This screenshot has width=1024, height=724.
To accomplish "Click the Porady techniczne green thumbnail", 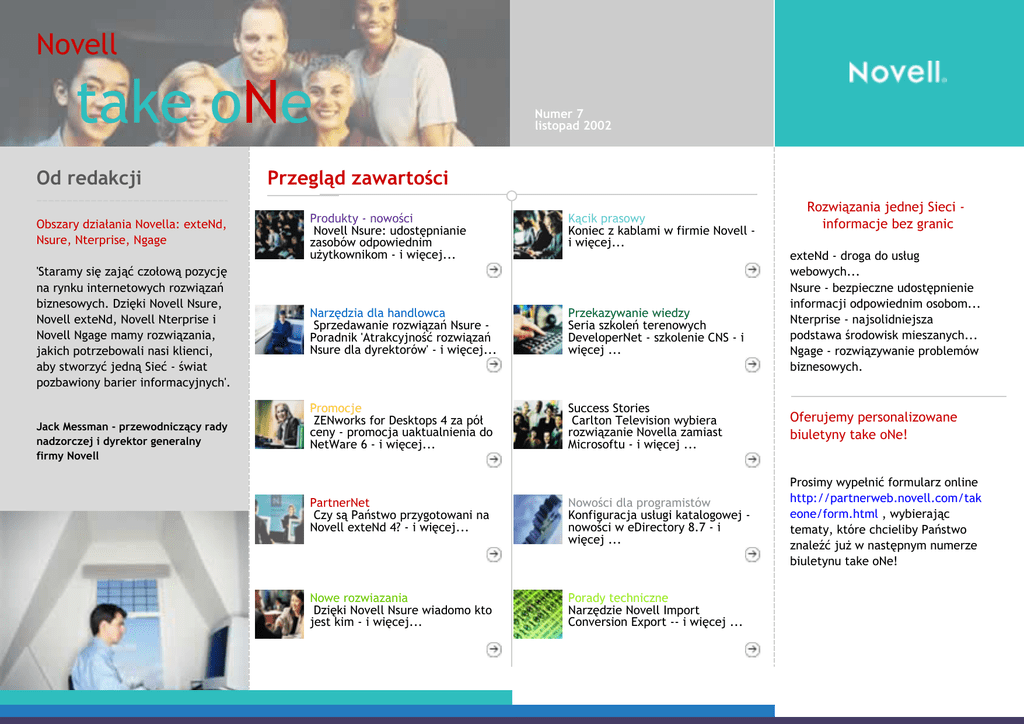I will click(538, 614).
